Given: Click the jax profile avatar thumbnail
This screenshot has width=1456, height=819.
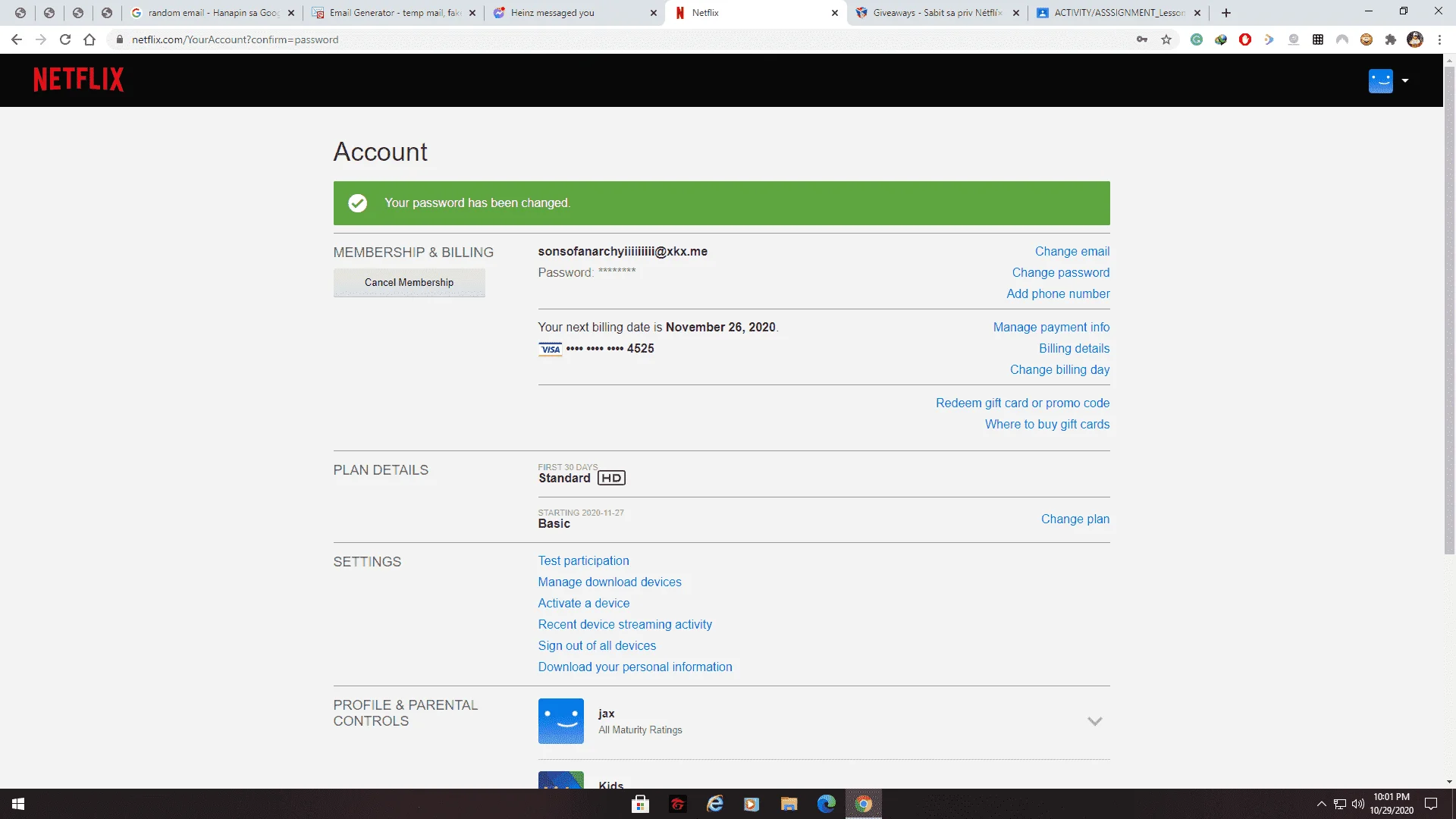Looking at the screenshot, I should pos(560,721).
